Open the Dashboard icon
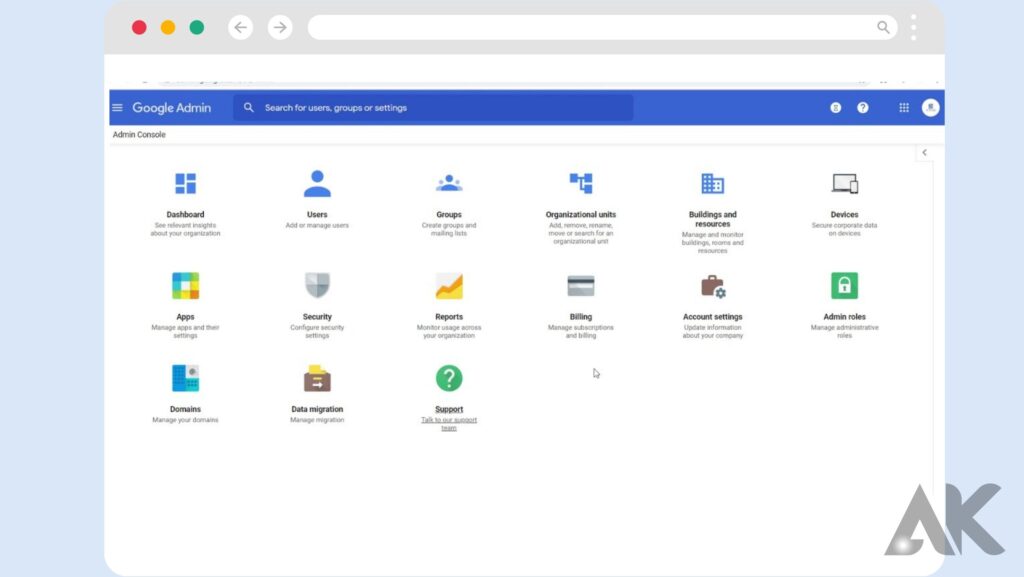Image resolution: width=1024 pixels, height=577 pixels. 185,183
